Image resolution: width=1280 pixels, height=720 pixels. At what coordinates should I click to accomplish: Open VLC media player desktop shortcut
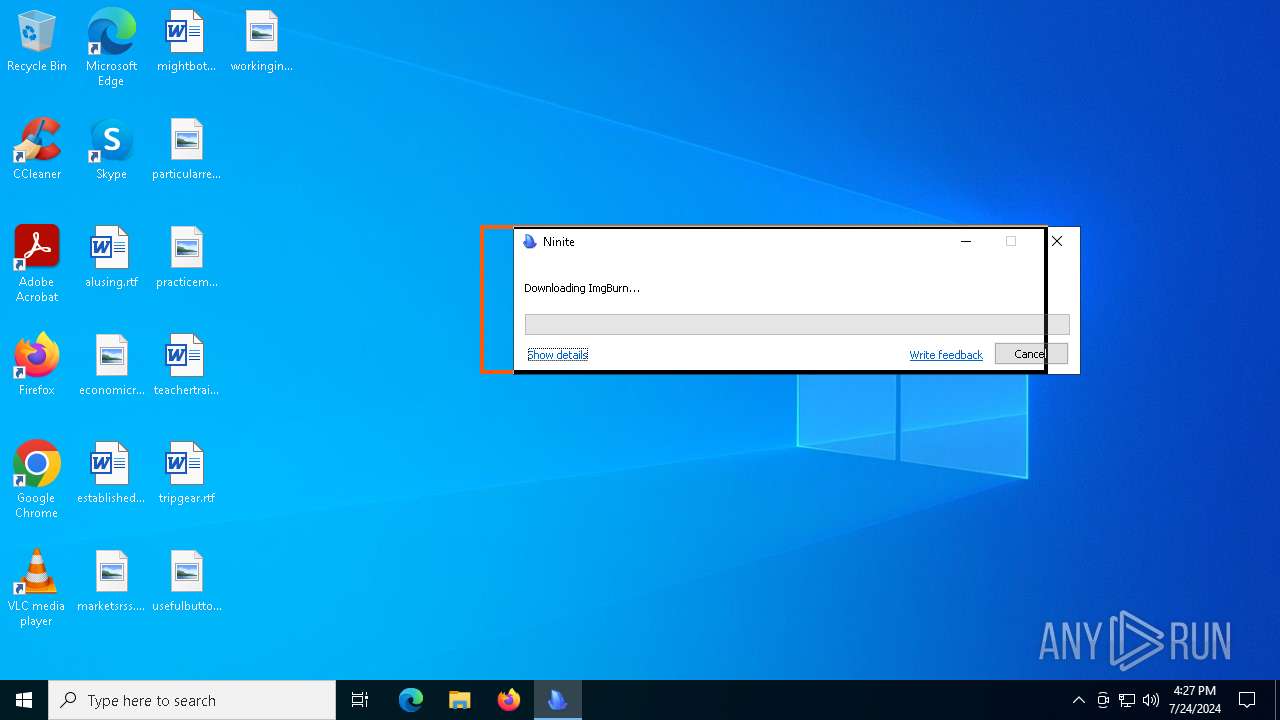37,588
